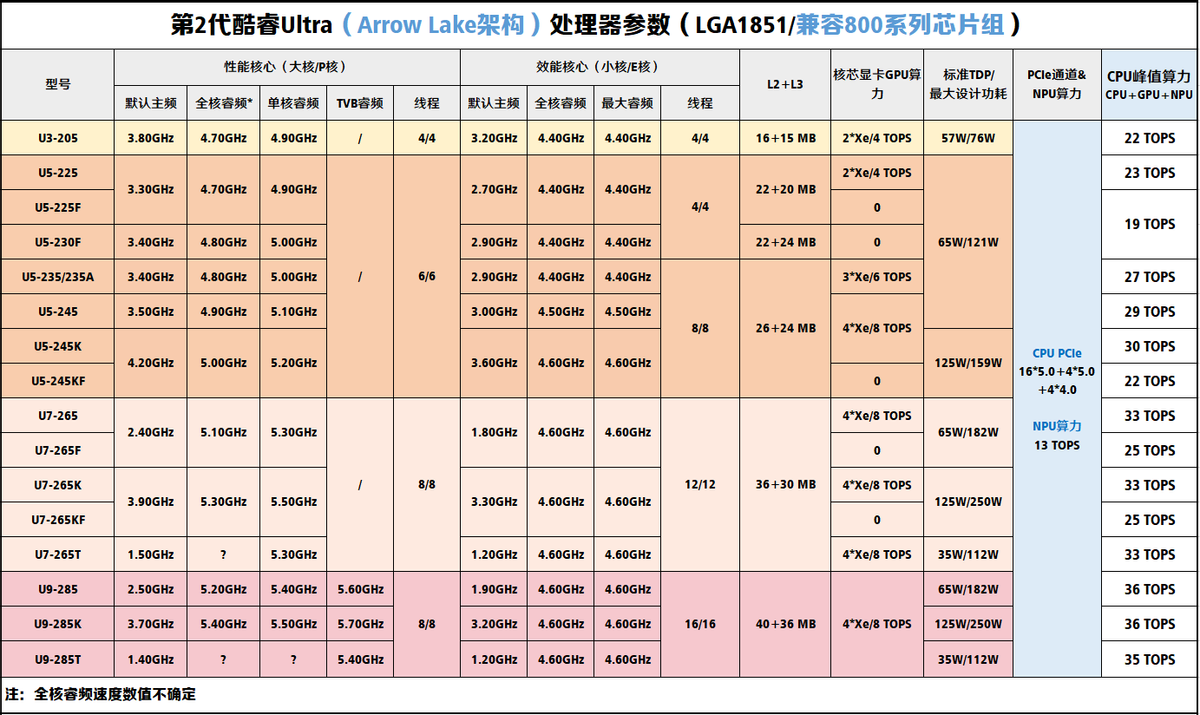This screenshot has width=1200, height=715.
Task: Select the U7-265F model cell
Action: (58, 450)
